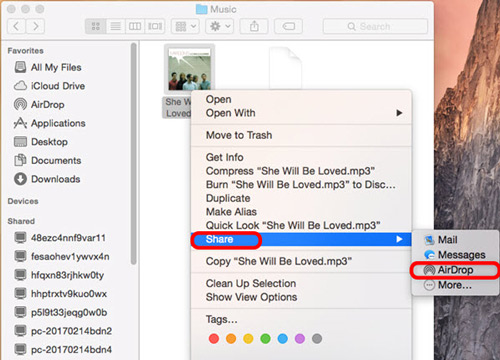Open All My Files in sidebar
This screenshot has height=360, width=500.
(x=48, y=67)
